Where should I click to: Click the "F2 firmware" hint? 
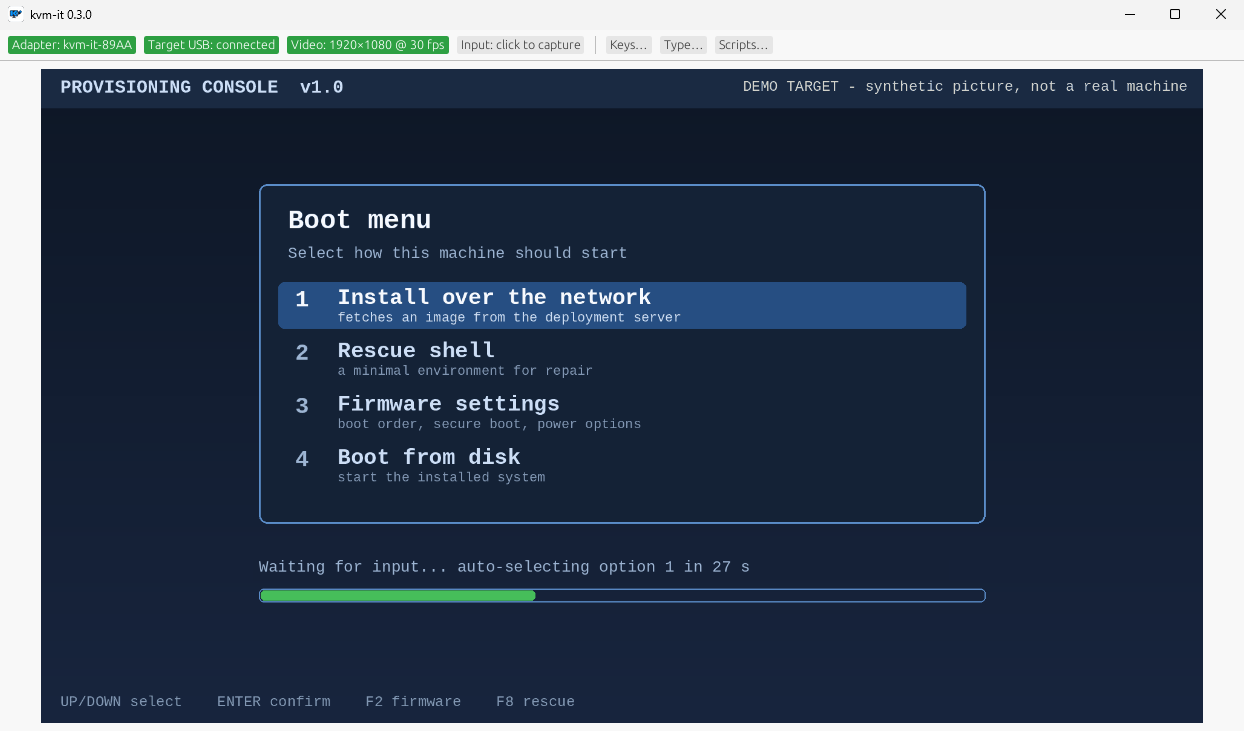pos(413,702)
